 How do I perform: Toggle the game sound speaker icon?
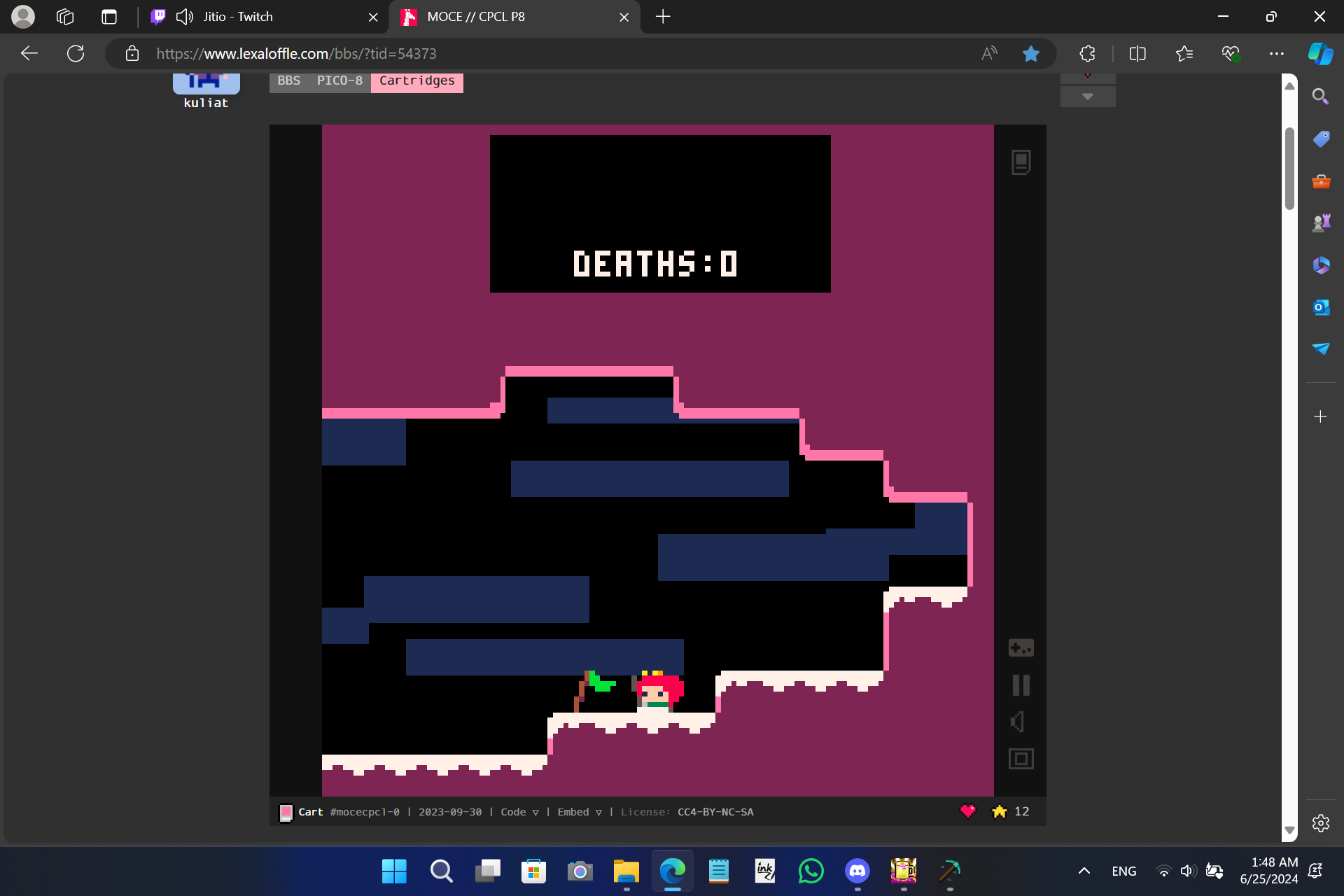pyautogui.click(x=1018, y=722)
